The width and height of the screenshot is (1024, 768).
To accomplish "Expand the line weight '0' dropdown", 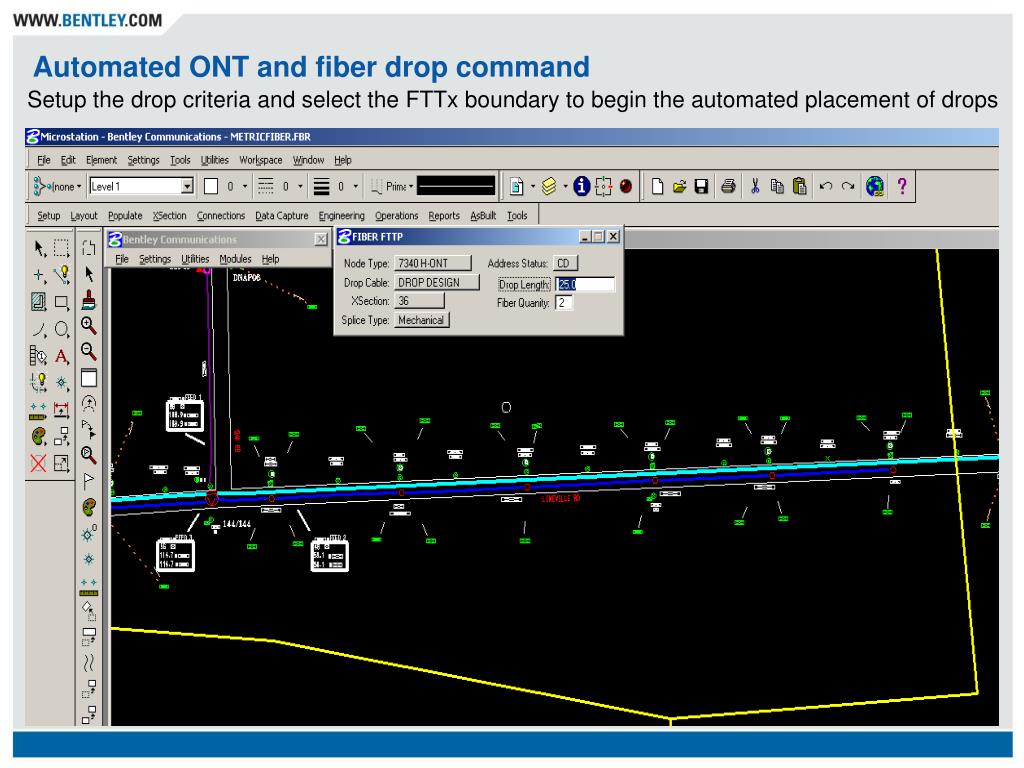I will [x=356, y=187].
